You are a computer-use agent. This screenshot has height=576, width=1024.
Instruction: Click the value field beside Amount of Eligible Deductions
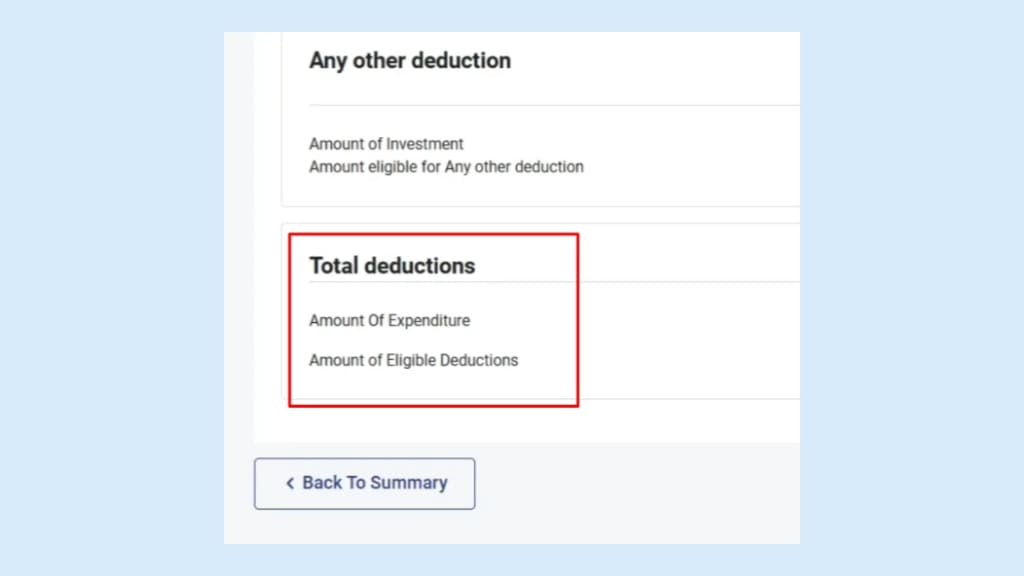(x=700, y=360)
